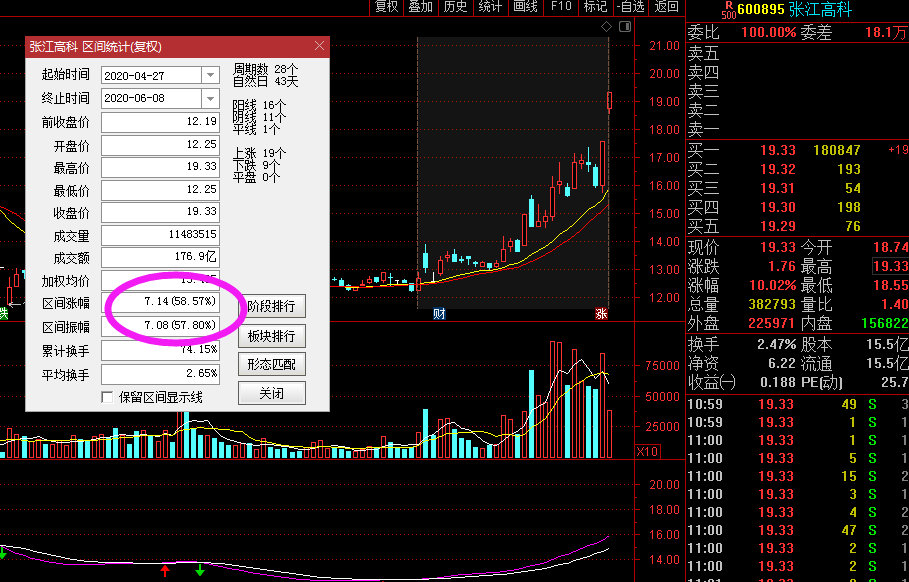Click the blue 财 marker on the chart
The width and height of the screenshot is (909, 582).
pos(439,314)
